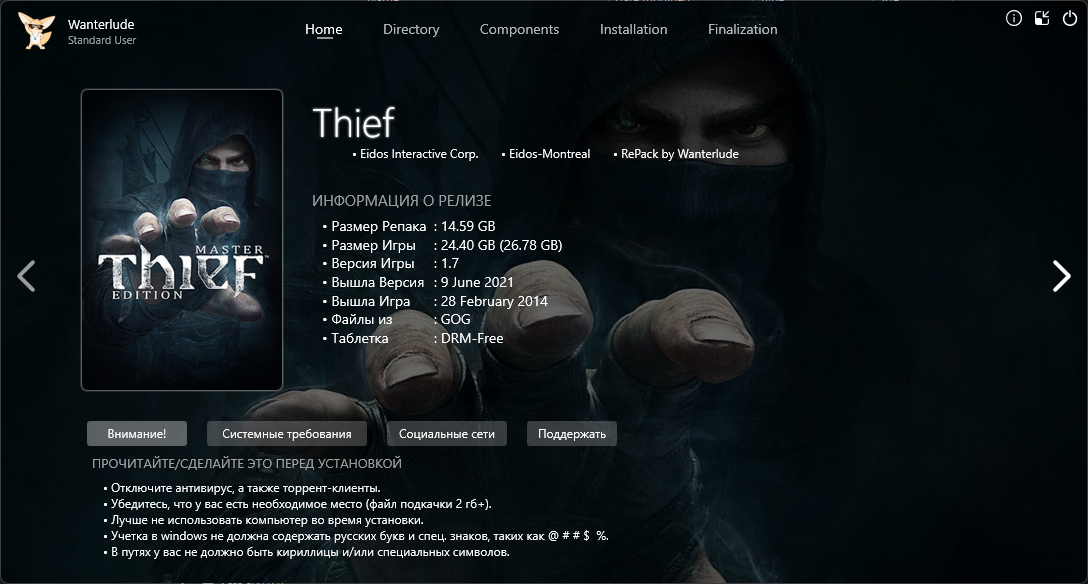
Task: Open Социальные сети section
Action: pos(447,433)
